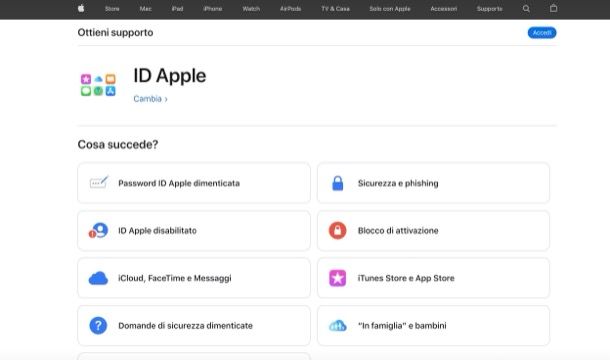The image size is (610, 360).
Task: Select "In famiglia" e bambini card
Action: point(433,325)
